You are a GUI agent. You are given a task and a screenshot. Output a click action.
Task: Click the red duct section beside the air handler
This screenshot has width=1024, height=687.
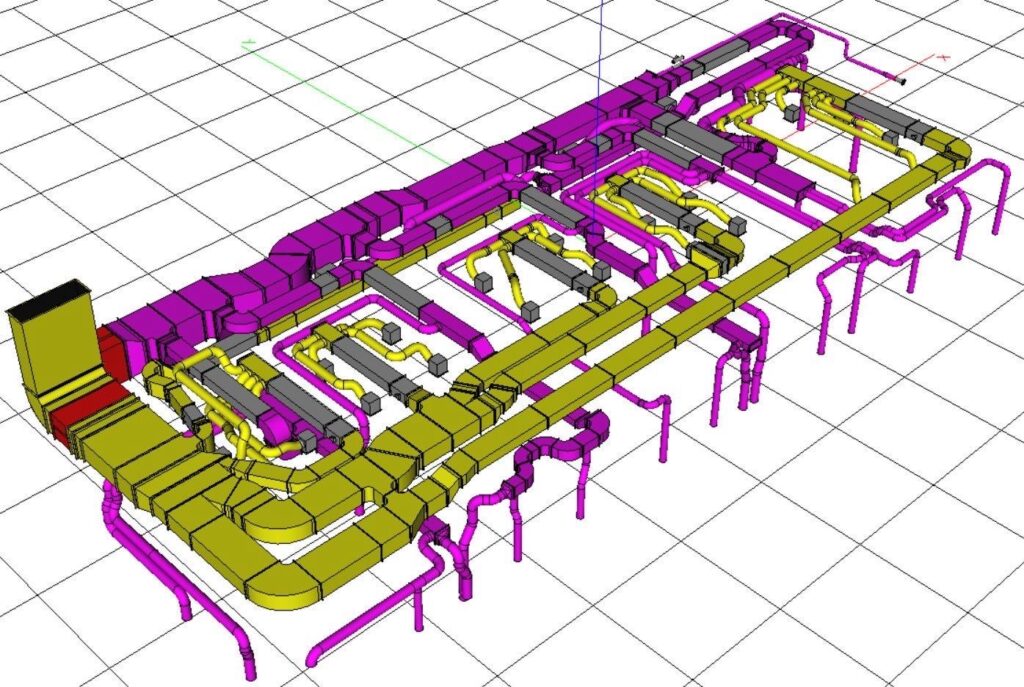tap(109, 347)
